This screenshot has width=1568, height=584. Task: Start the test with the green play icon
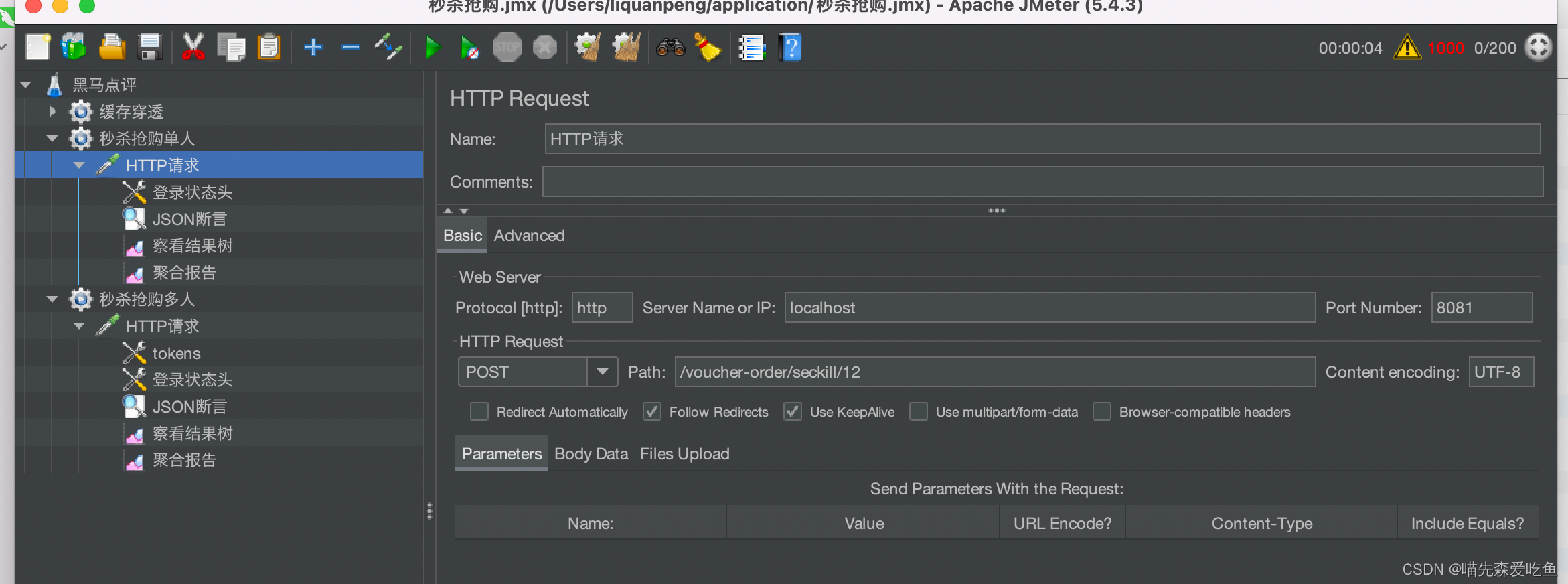point(433,48)
